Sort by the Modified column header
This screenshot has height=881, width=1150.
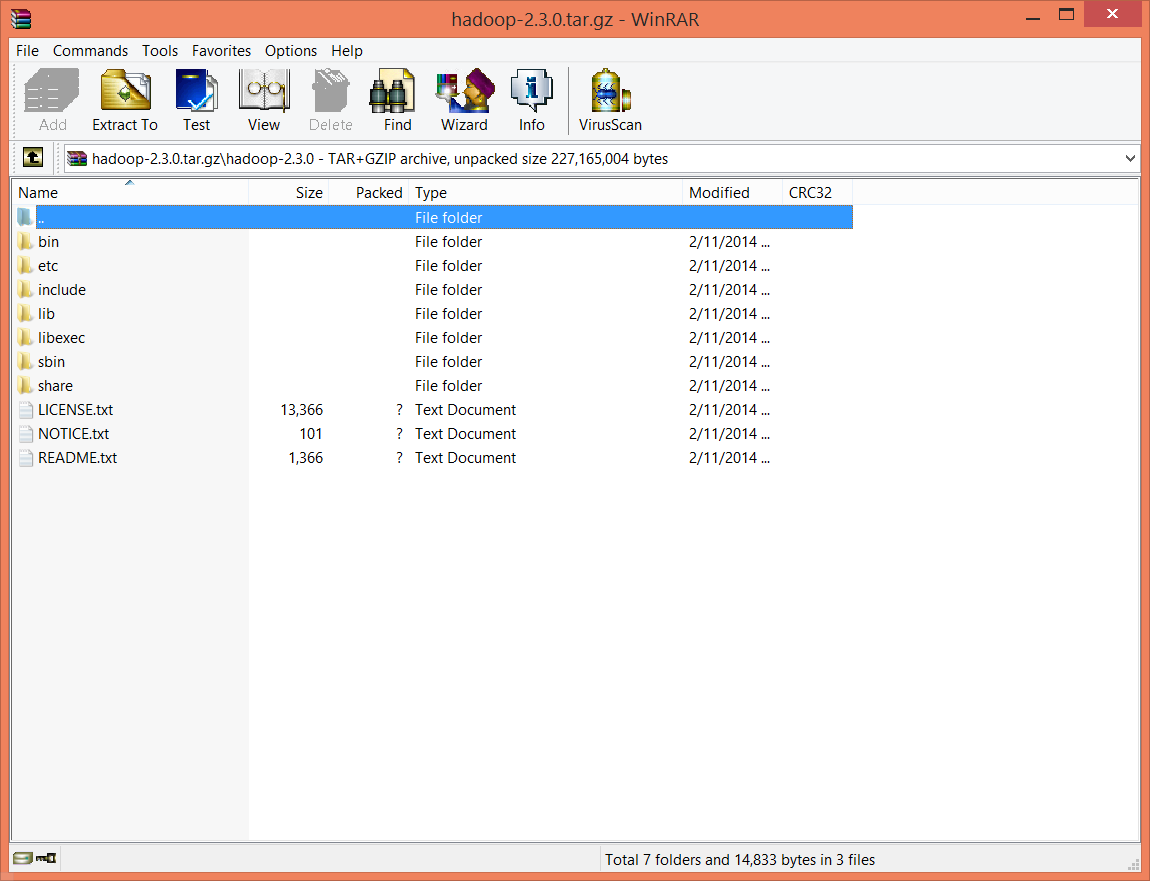[732, 192]
